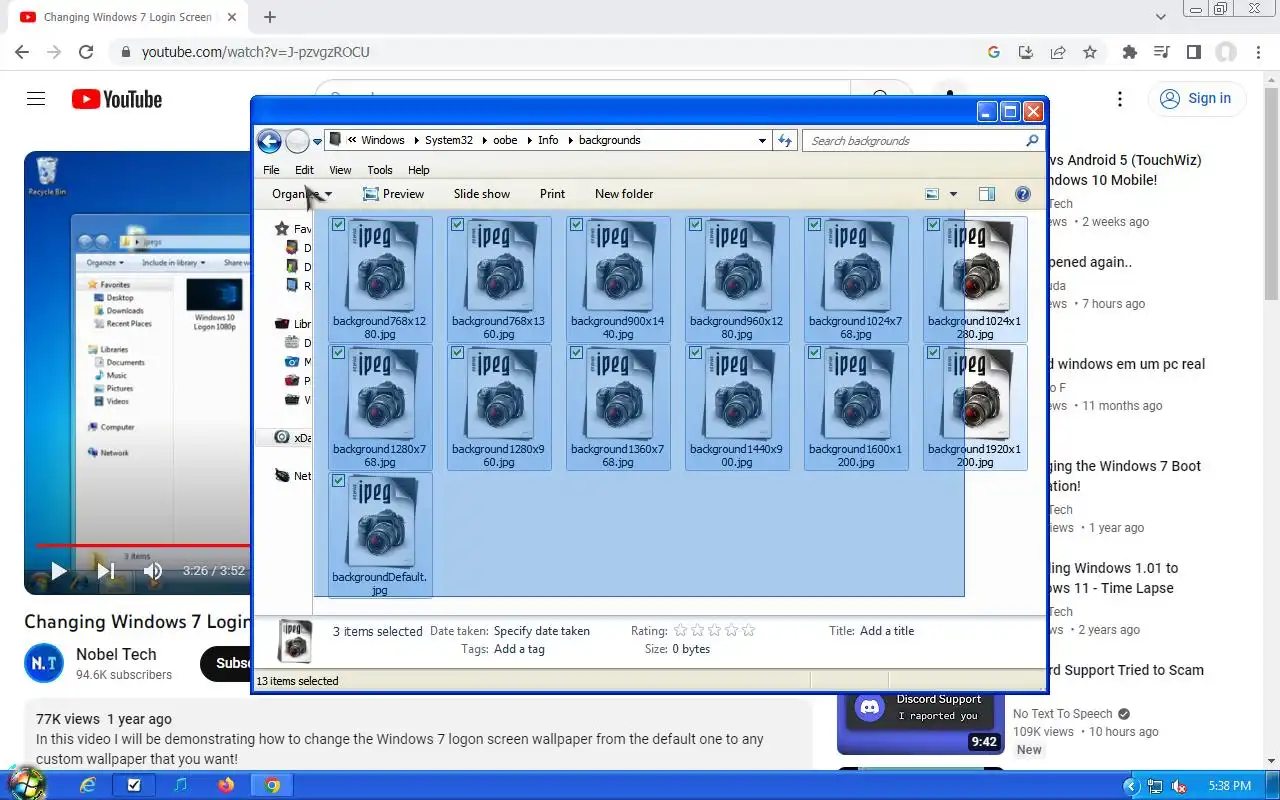
Task: Click Add a tag field
Action: (x=519, y=649)
